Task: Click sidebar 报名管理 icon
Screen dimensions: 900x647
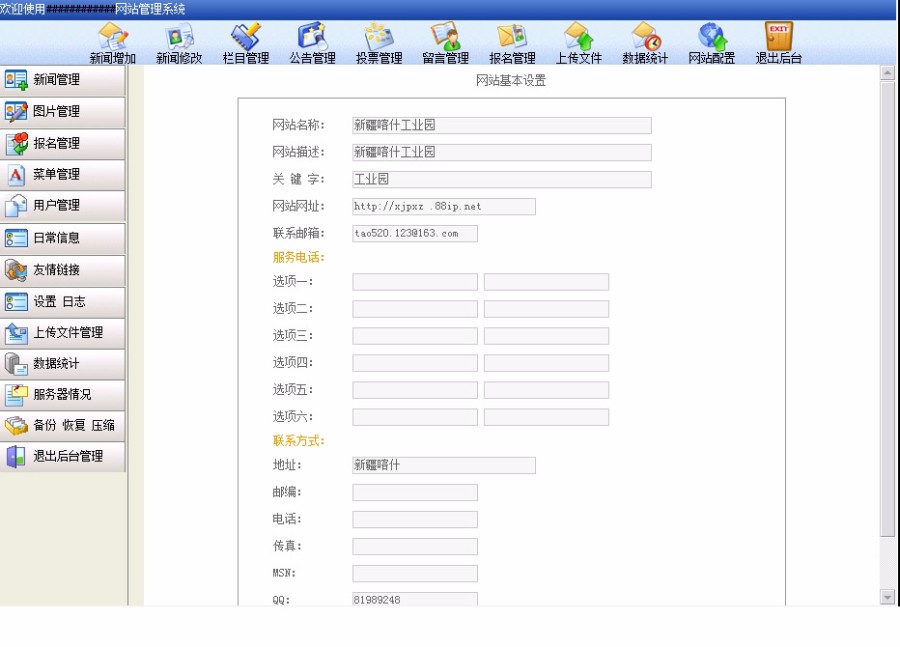Action: pyautogui.click(x=15, y=143)
